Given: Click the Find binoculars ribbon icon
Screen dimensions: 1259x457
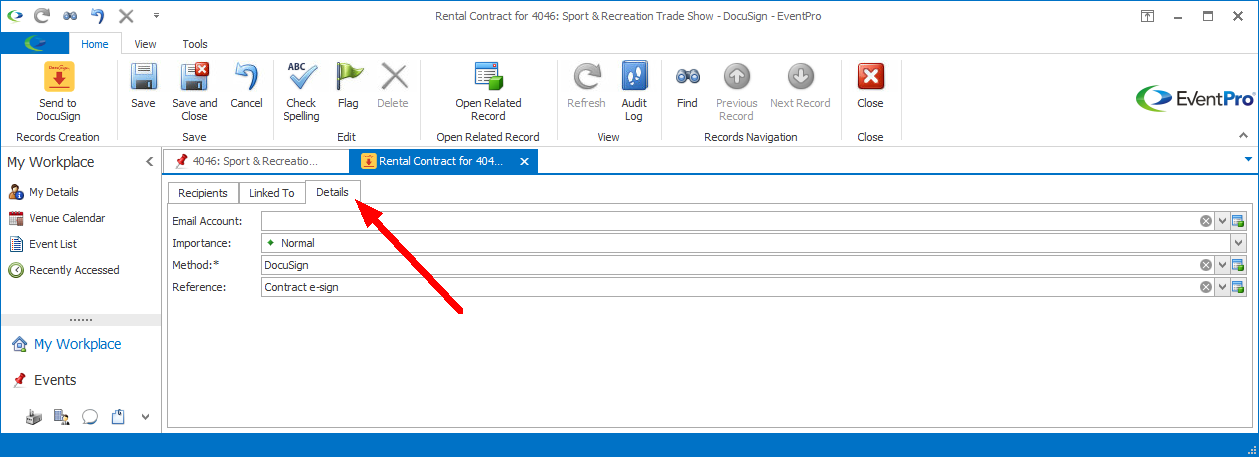Looking at the screenshot, I should [687, 77].
